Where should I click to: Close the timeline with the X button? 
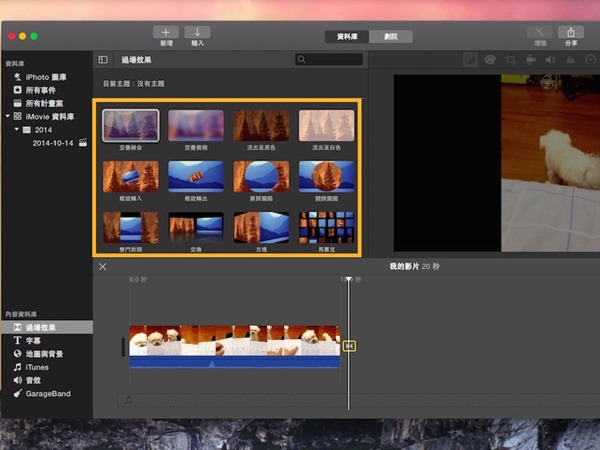click(102, 266)
